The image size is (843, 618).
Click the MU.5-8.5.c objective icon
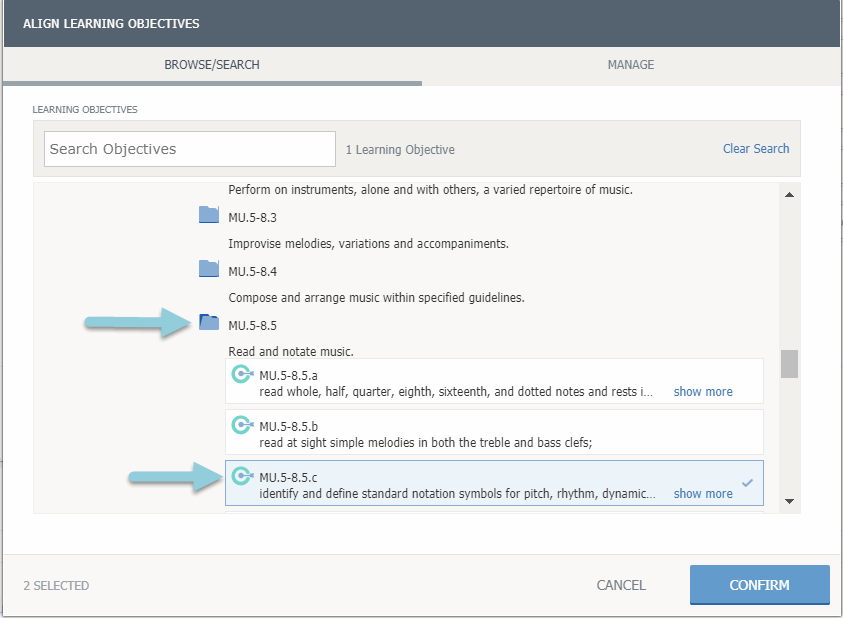241,476
